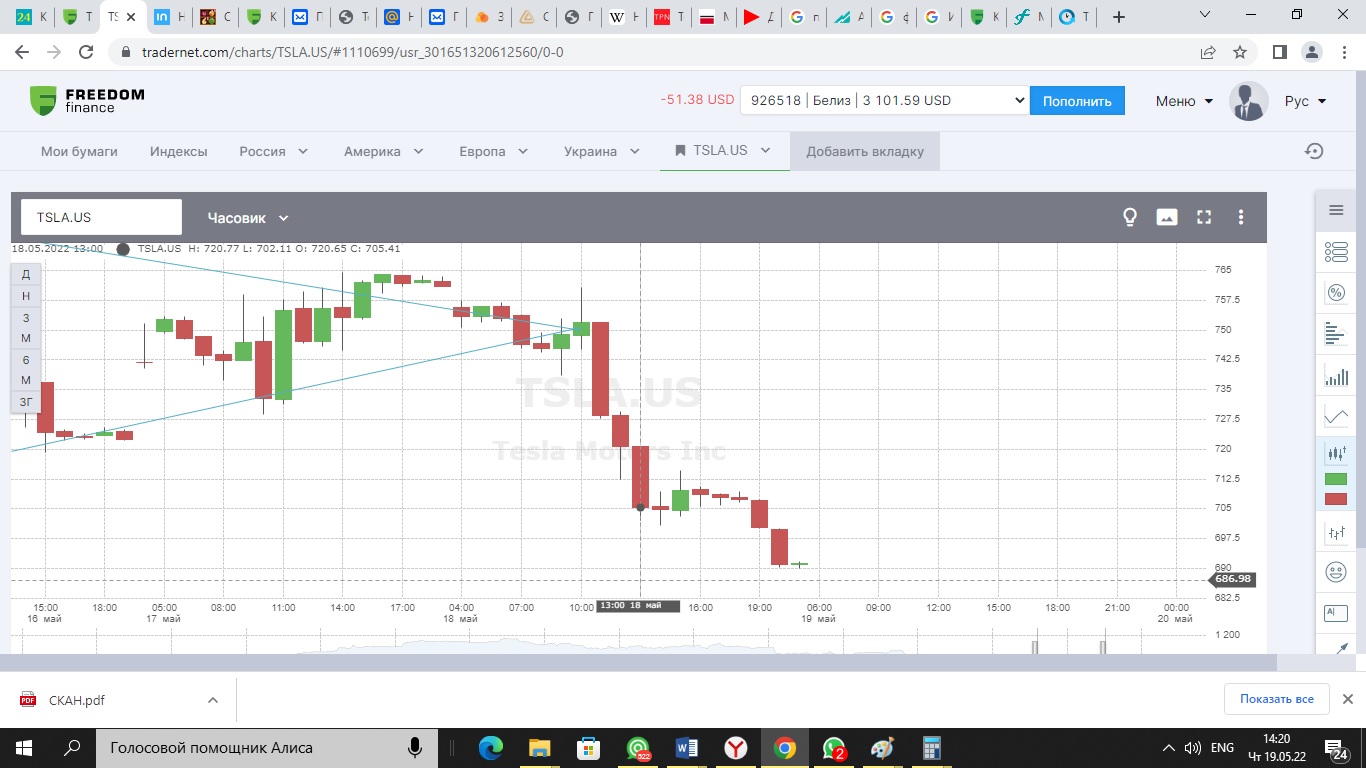Click the Пополнить deposit button

pos(1077,100)
